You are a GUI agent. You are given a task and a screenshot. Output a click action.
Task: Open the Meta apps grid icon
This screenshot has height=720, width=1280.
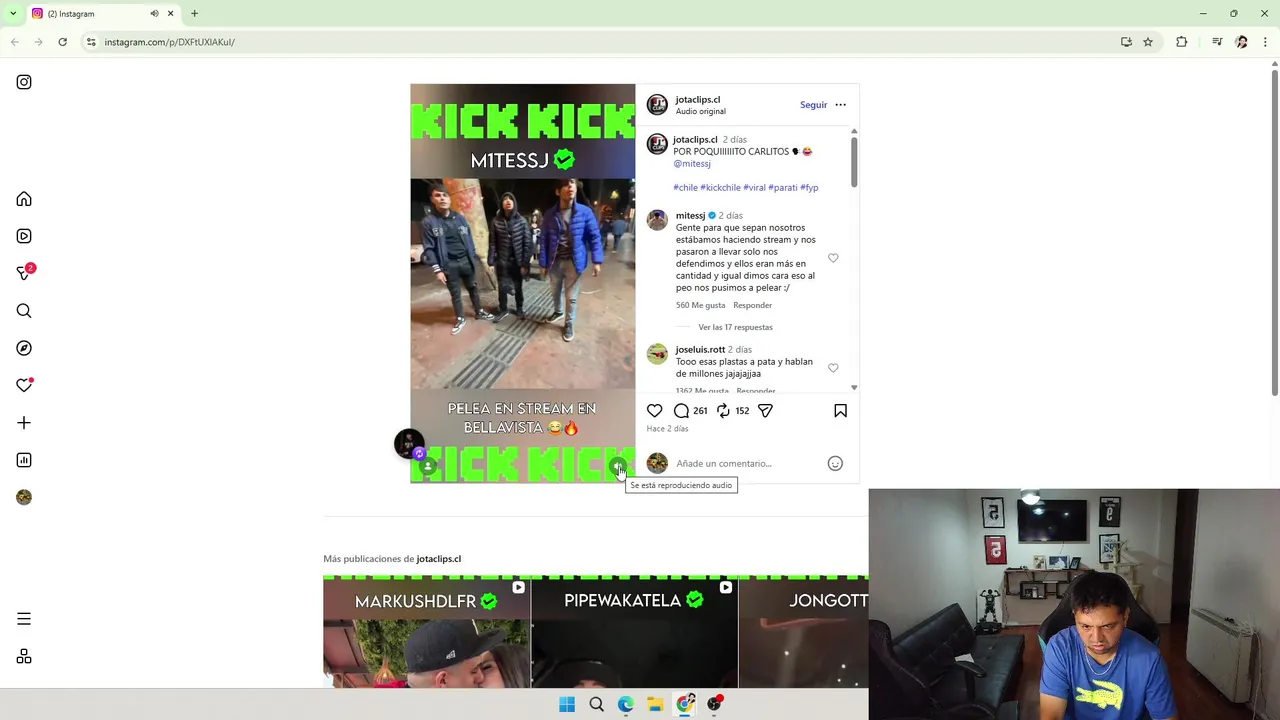pyautogui.click(x=24, y=656)
